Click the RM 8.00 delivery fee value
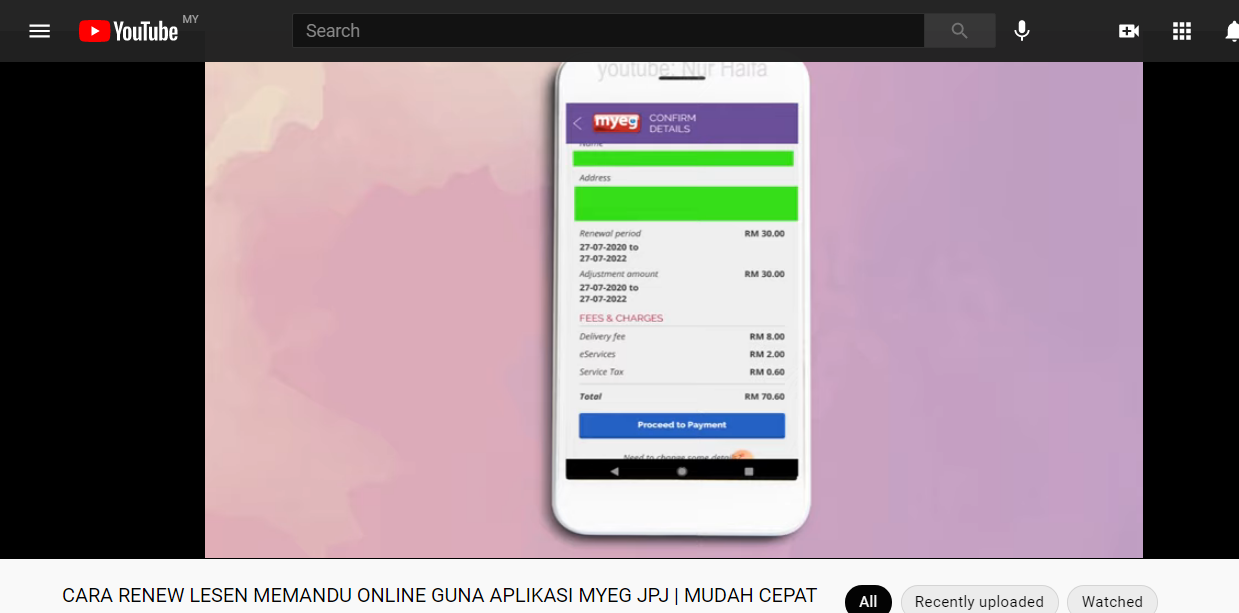 (767, 337)
